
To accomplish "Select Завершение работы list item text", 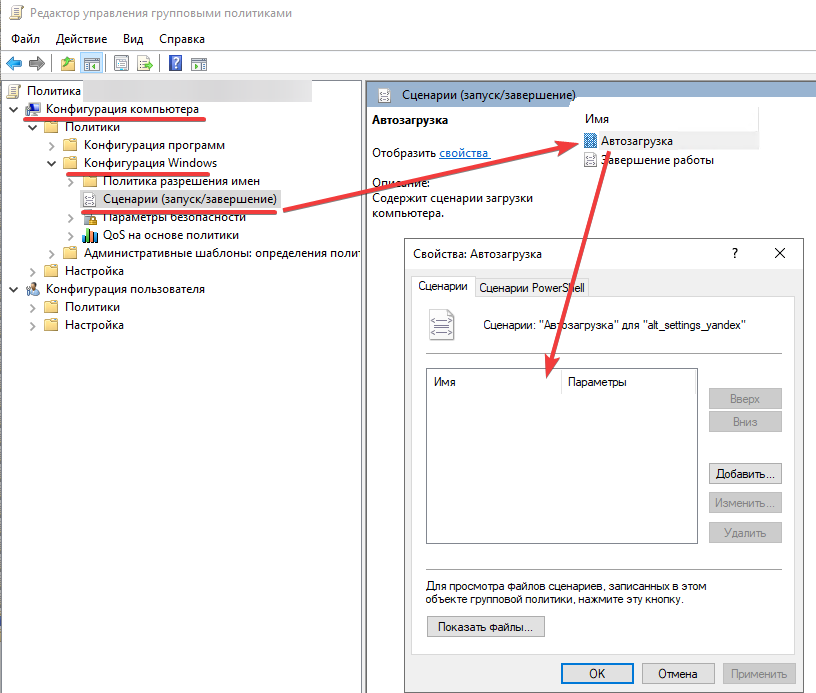I will [657, 160].
